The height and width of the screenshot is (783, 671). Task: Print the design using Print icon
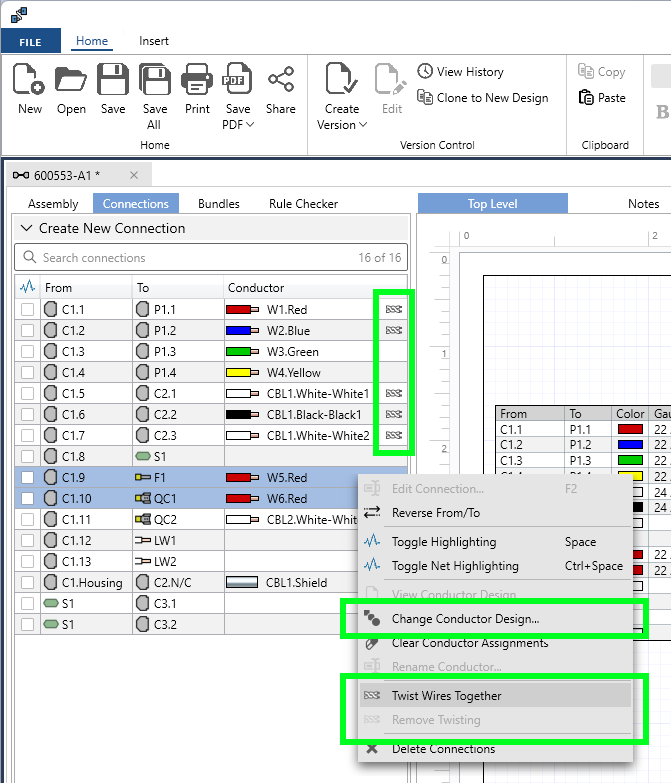click(197, 79)
